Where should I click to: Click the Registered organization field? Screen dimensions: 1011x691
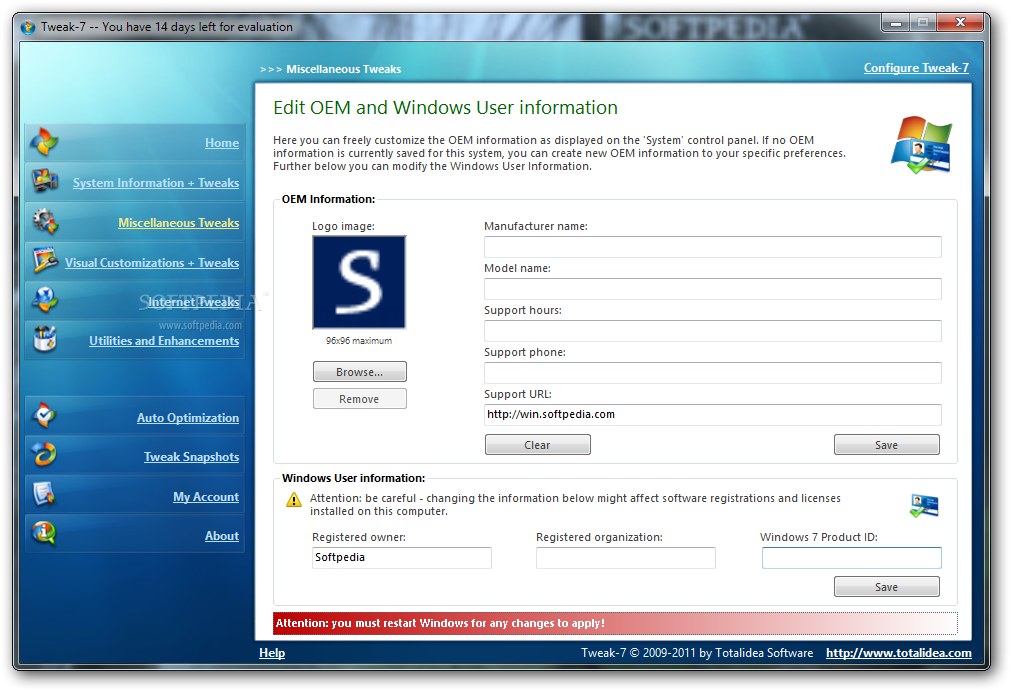tap(625, 558)
